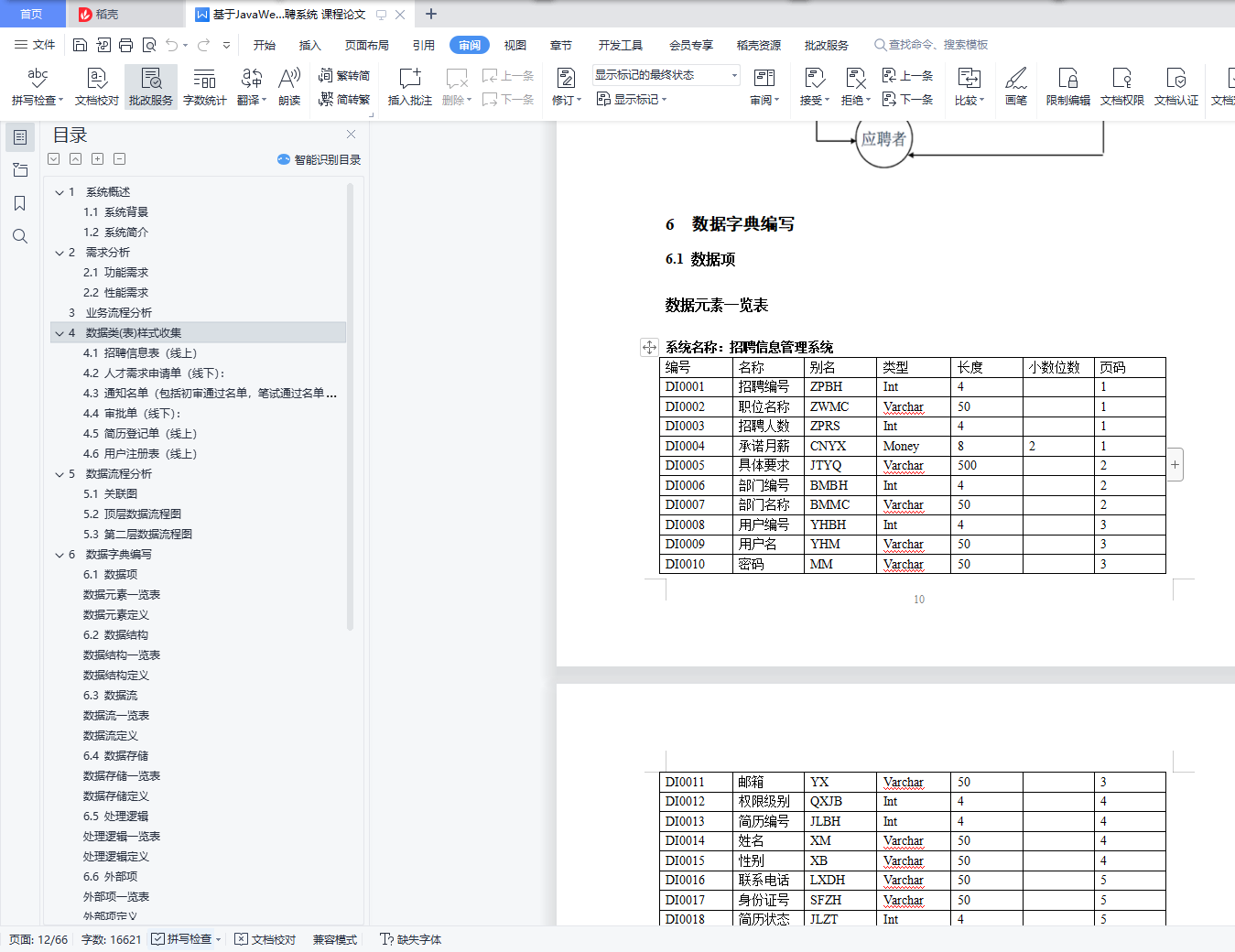The width and height of the screenshot is (1235, 952).
Task: Reject changes with 拒绝
Action: 855,87
